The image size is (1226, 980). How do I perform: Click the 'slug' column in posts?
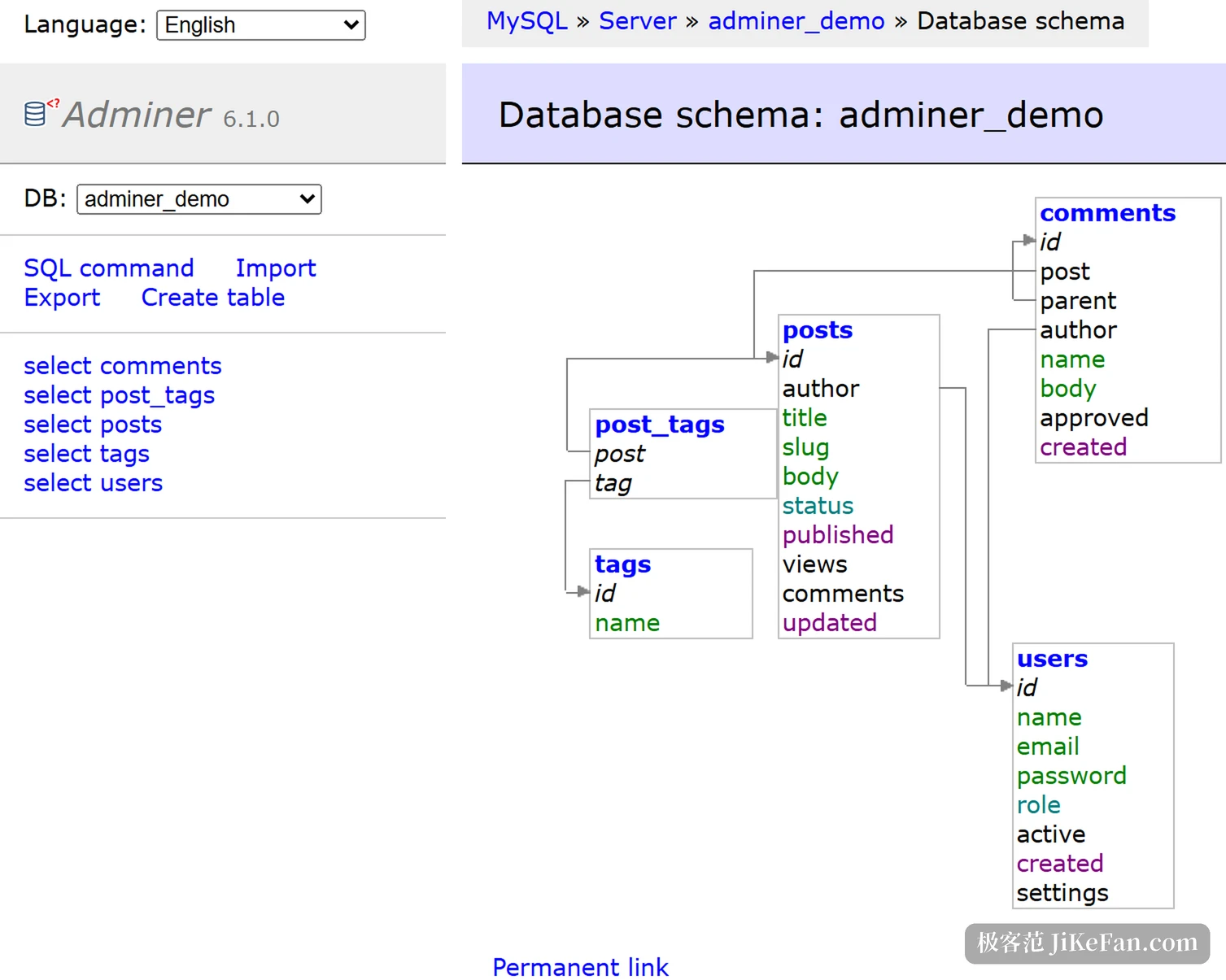[806, 447]
